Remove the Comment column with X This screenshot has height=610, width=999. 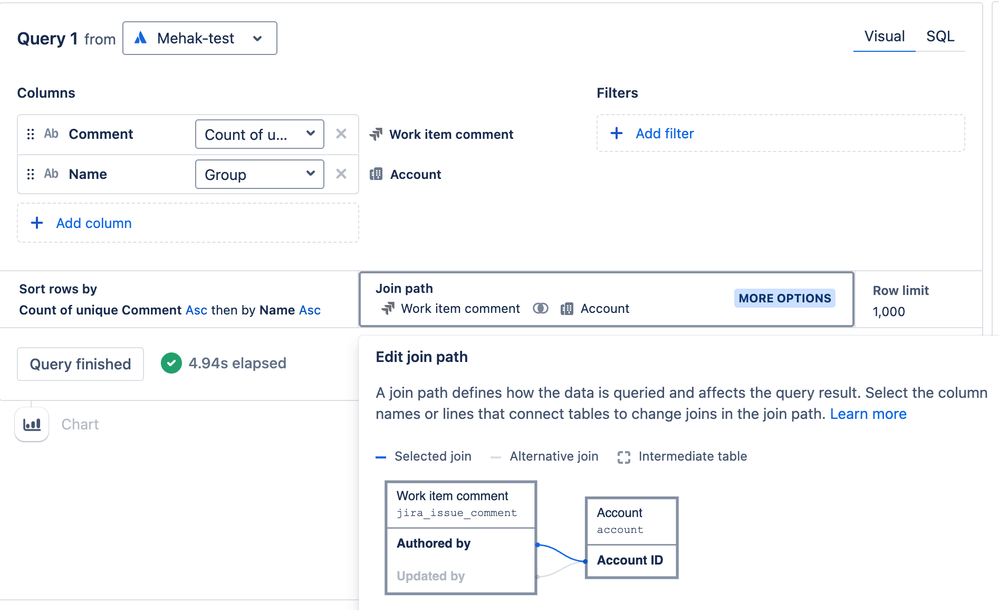click(341, 134)
